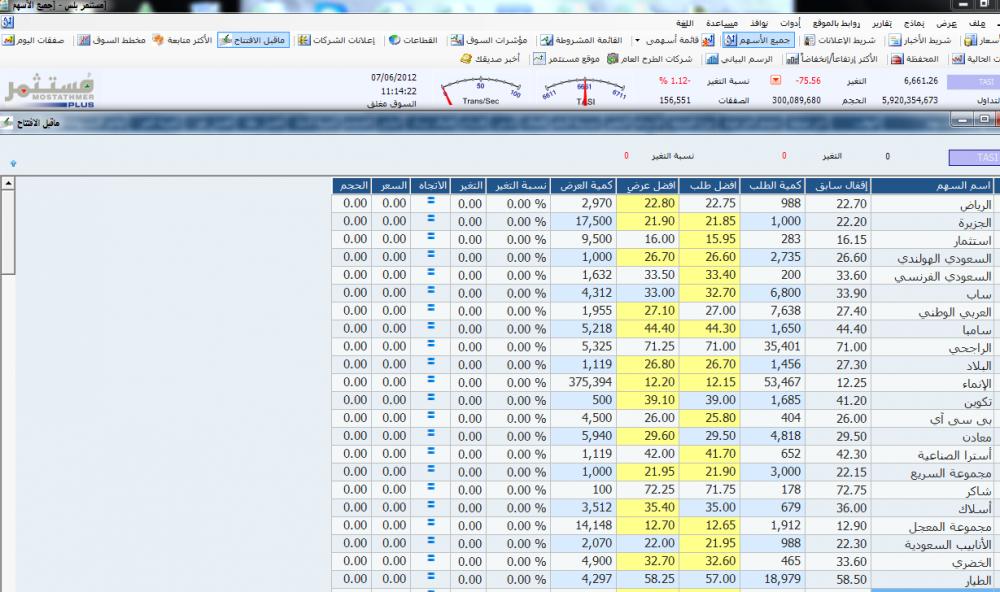Open the red arrow dropdown beside -75.56
The width and height of the screenshot is (1000, 592).
coord(776,80)
